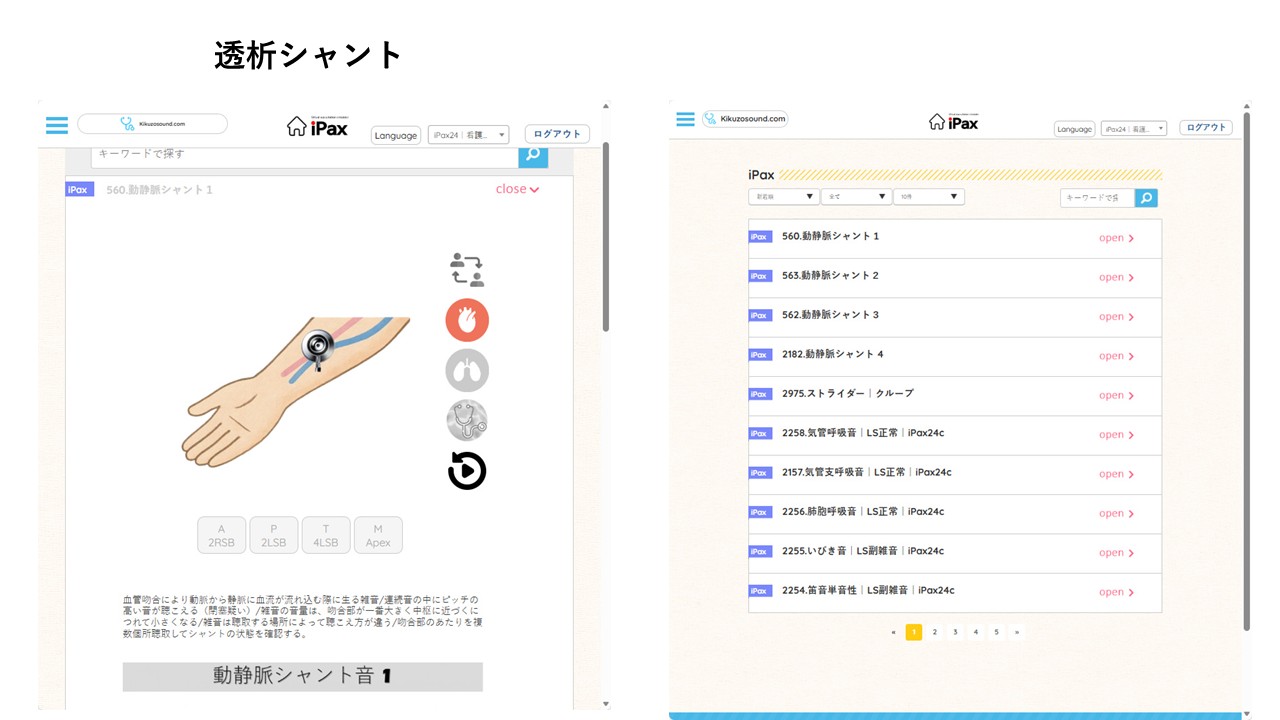1280x720 pixels.
Task: Go to page 2 in pagination
Action: coord(934,632)
